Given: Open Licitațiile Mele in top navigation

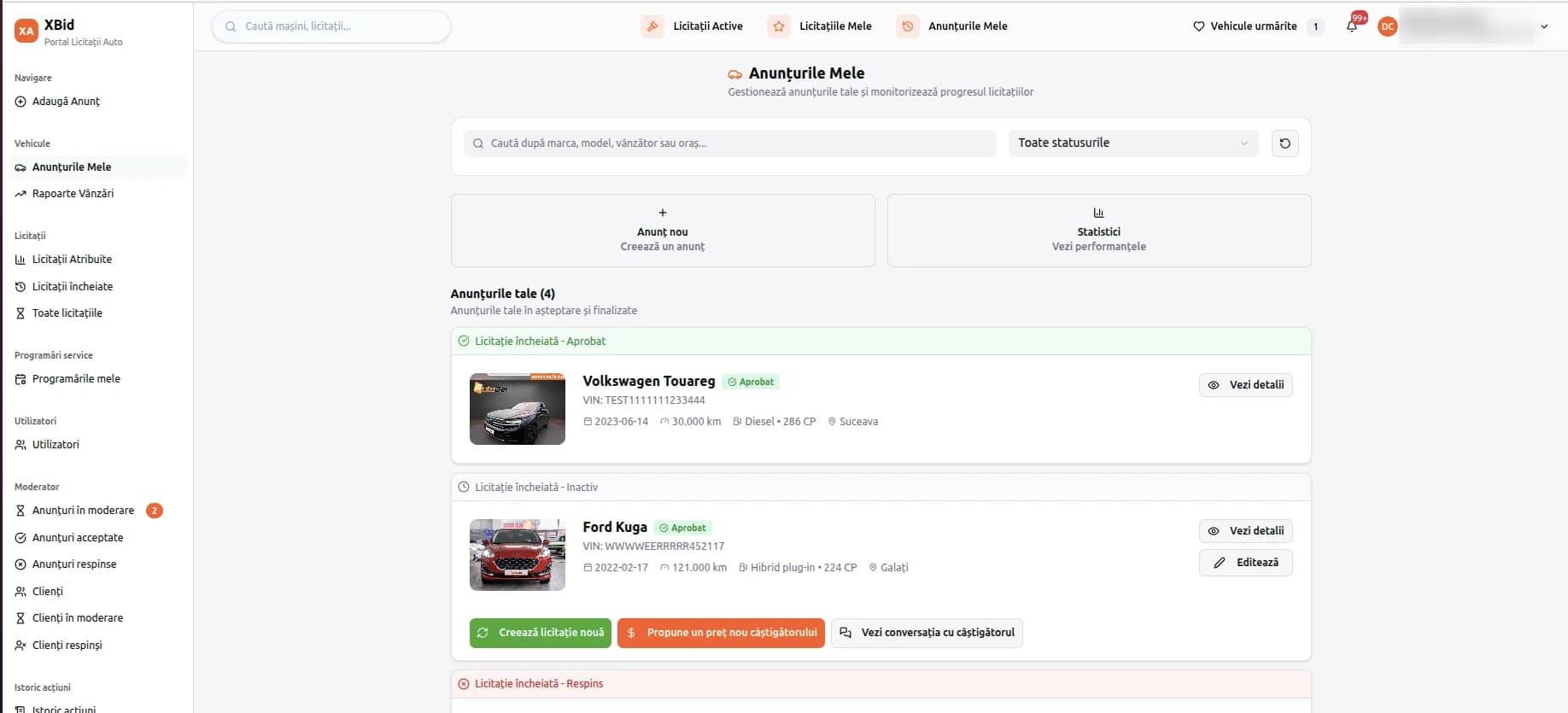Looking at the screenshot, I should [835, 26].
